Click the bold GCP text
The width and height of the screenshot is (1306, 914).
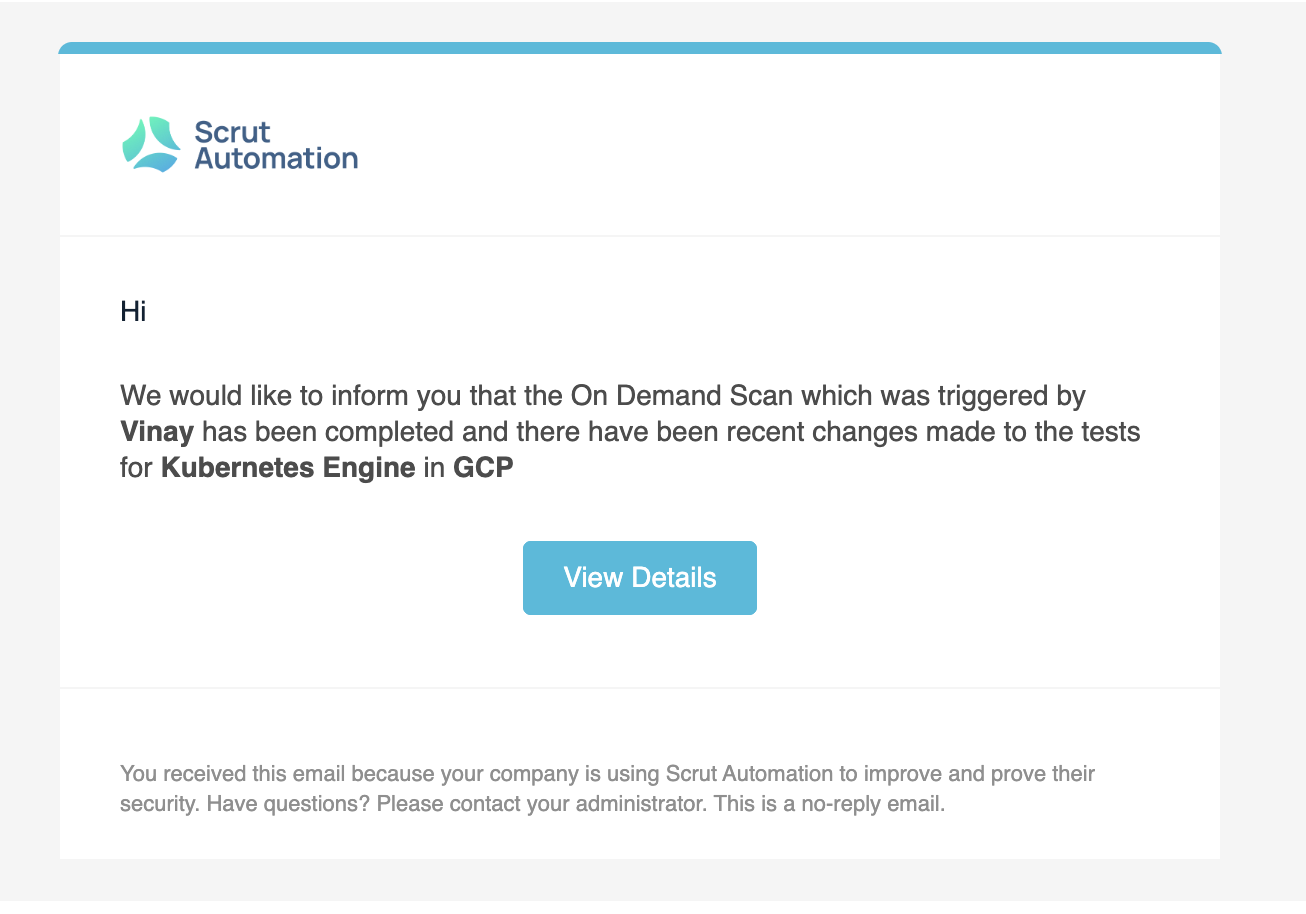point(483,468)
